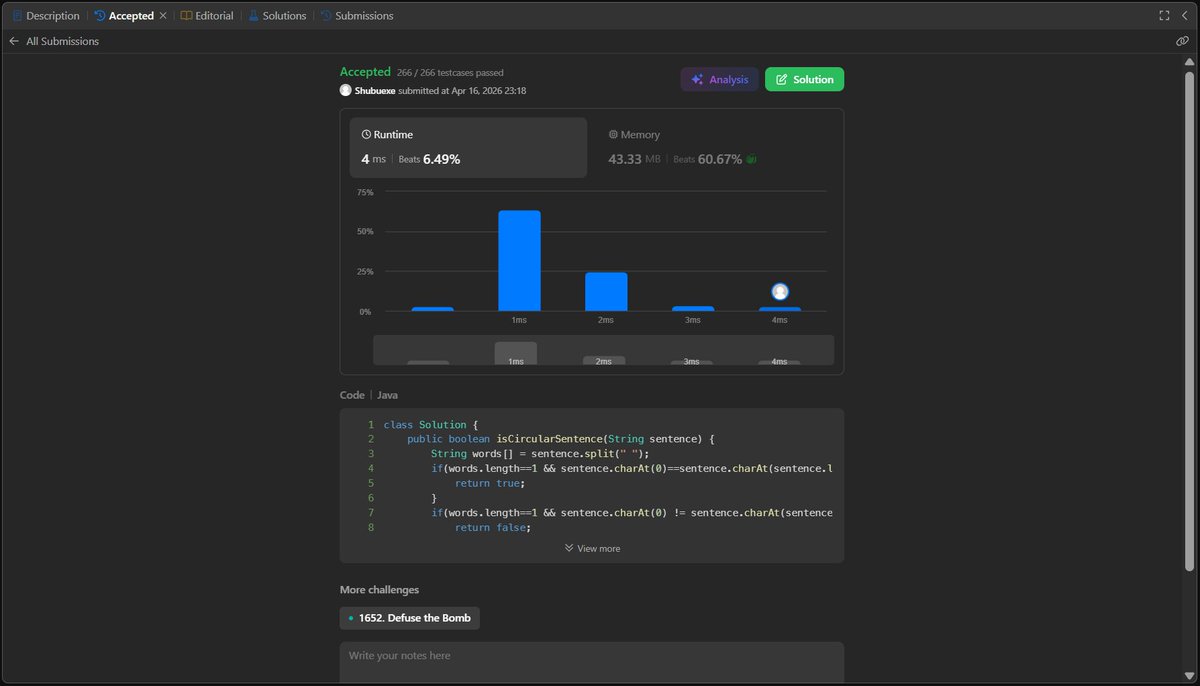Image resolution: width=1200 pixels, height=686 pixels.
Task: Copy submission link icon
Action: coord(1182,42)
